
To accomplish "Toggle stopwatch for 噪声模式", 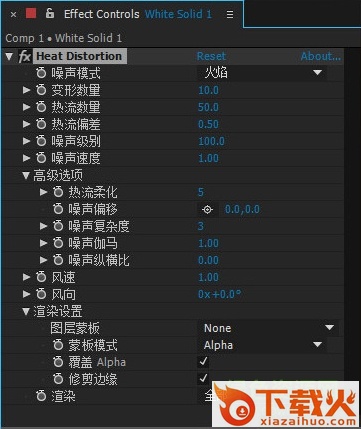I will coord(41,73).
